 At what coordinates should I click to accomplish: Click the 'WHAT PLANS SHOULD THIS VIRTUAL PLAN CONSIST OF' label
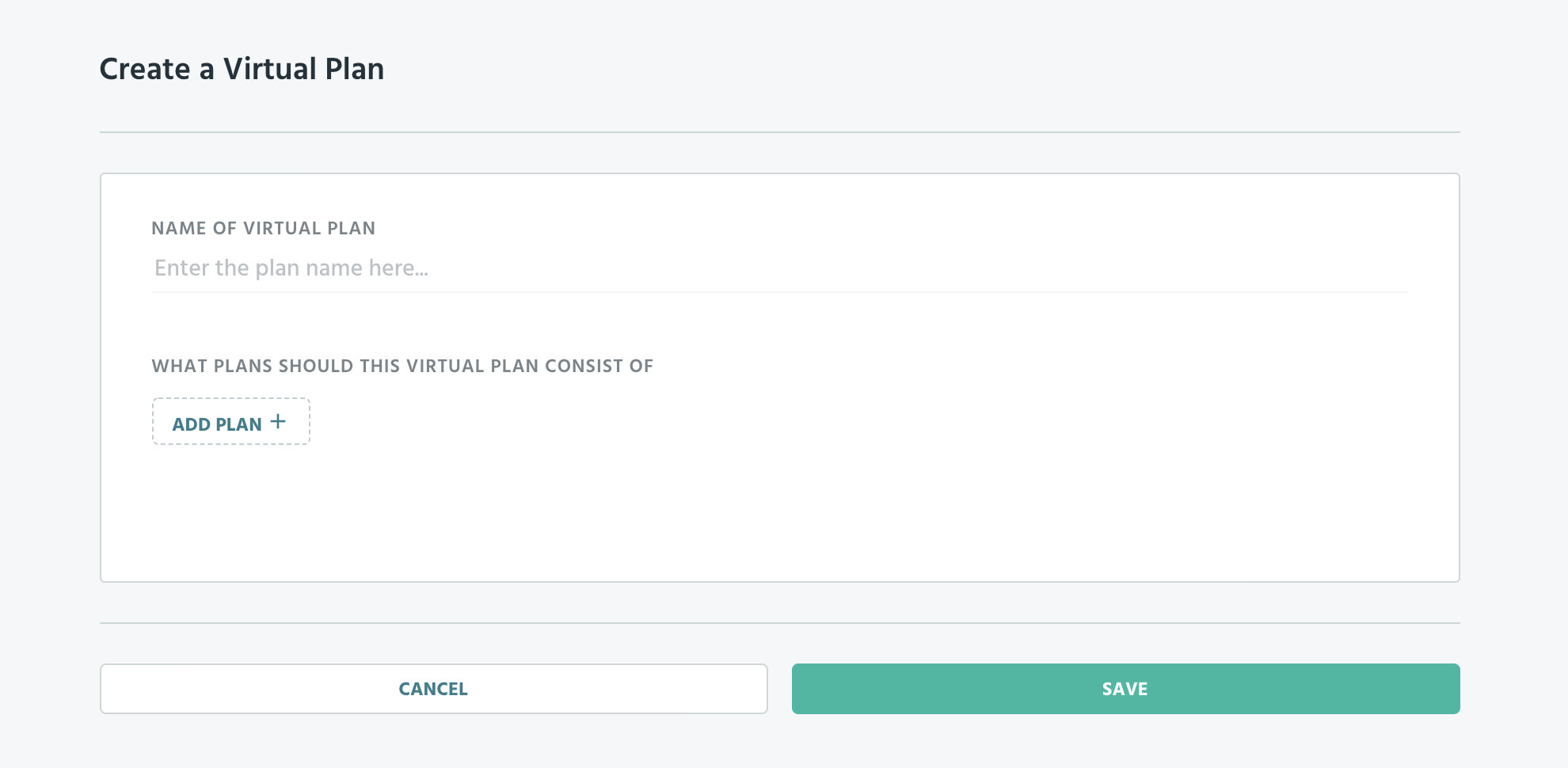click(x=402, y=366)
